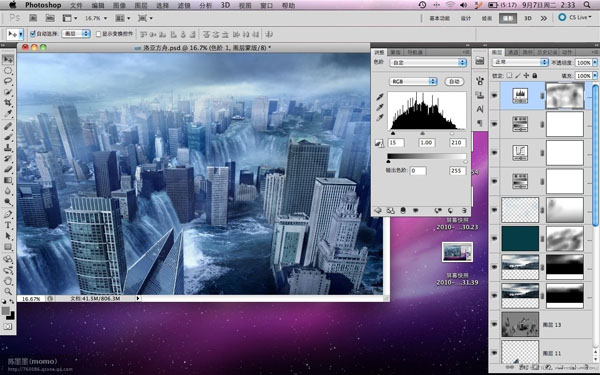600x375 pixels.
Task: Select the Crop tool
Action: point(8,103)
